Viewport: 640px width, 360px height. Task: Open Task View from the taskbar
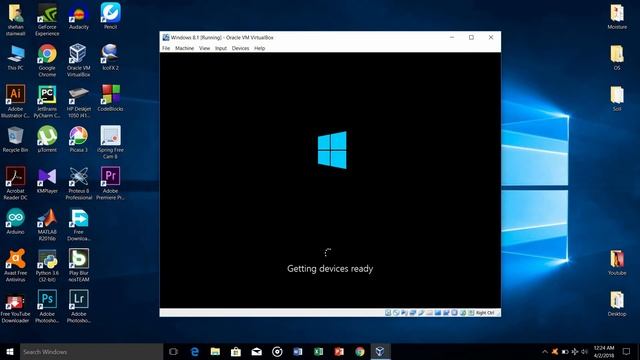pyautogui.click(x=173, y=351)
